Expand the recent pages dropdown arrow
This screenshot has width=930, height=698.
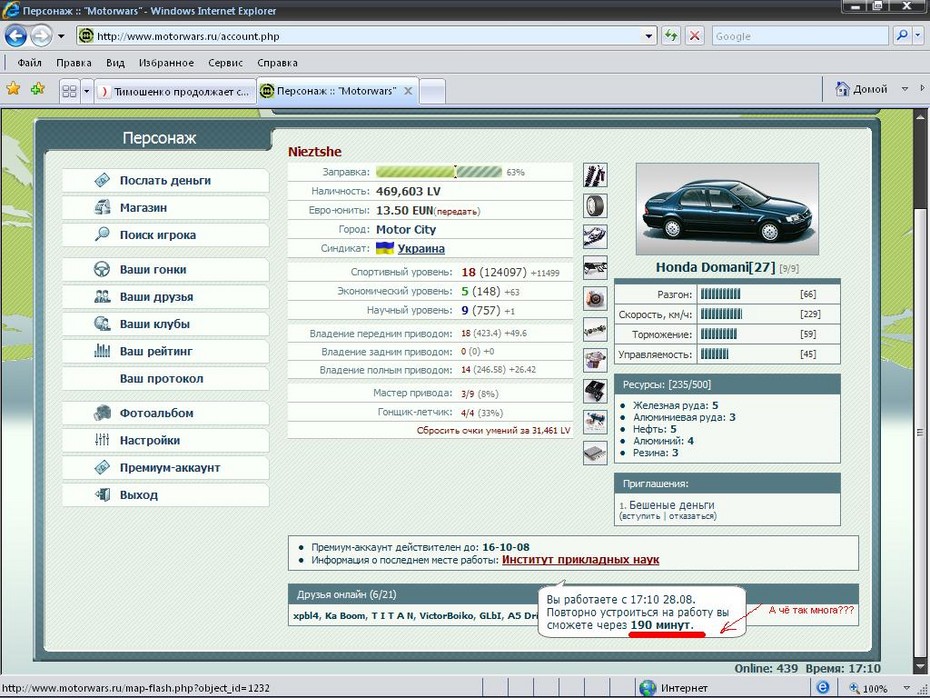point(61,36)
